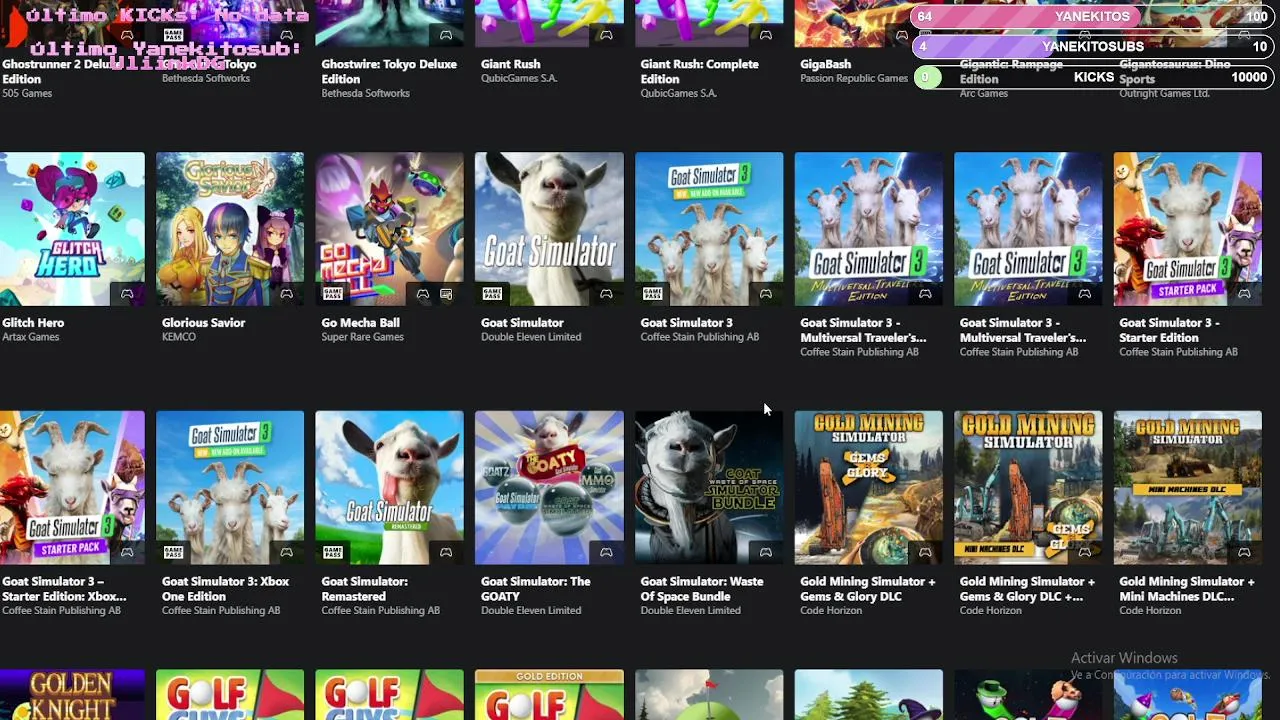Open Golden Knight cover at bottom row
This screenshot has height=720, width=1280.
(72, 695)
